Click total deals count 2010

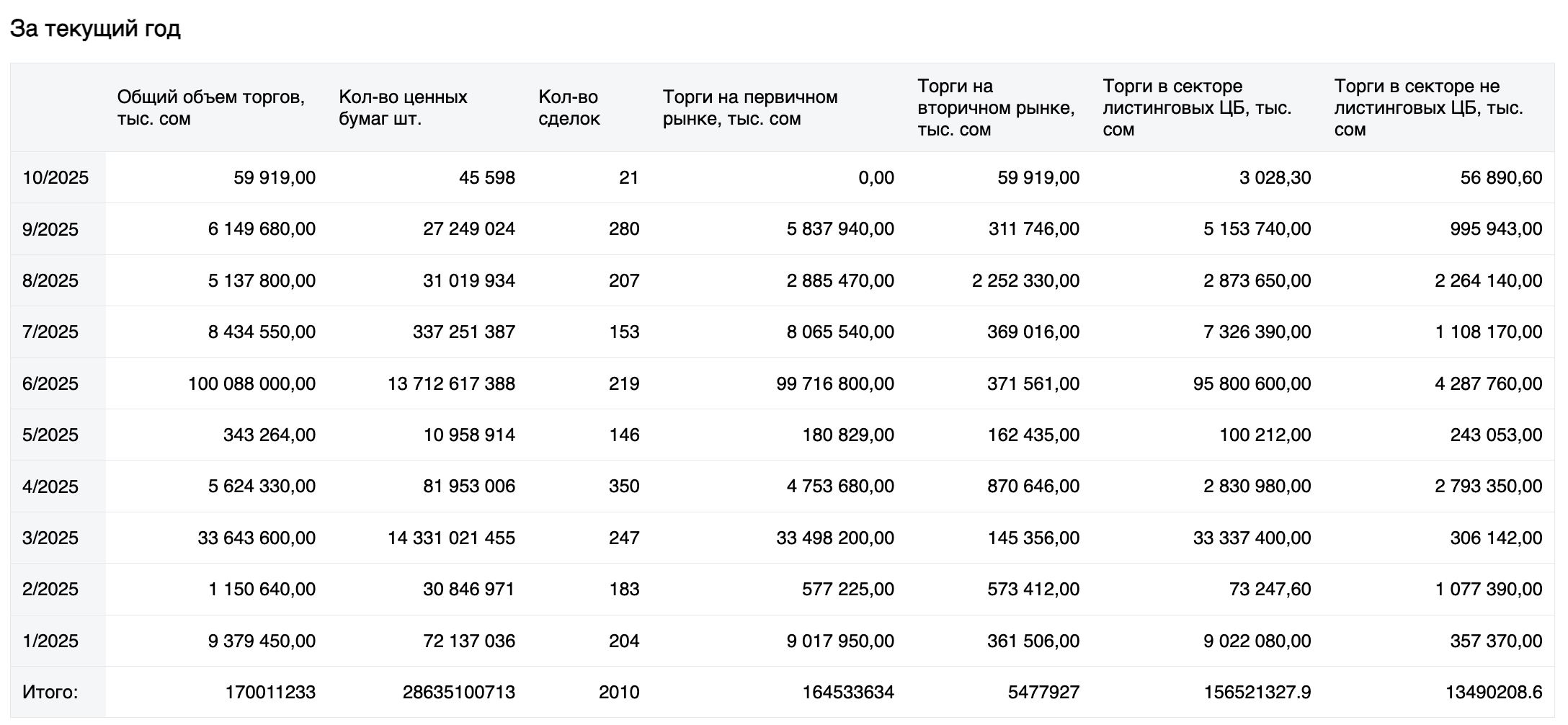coord(618,693)
